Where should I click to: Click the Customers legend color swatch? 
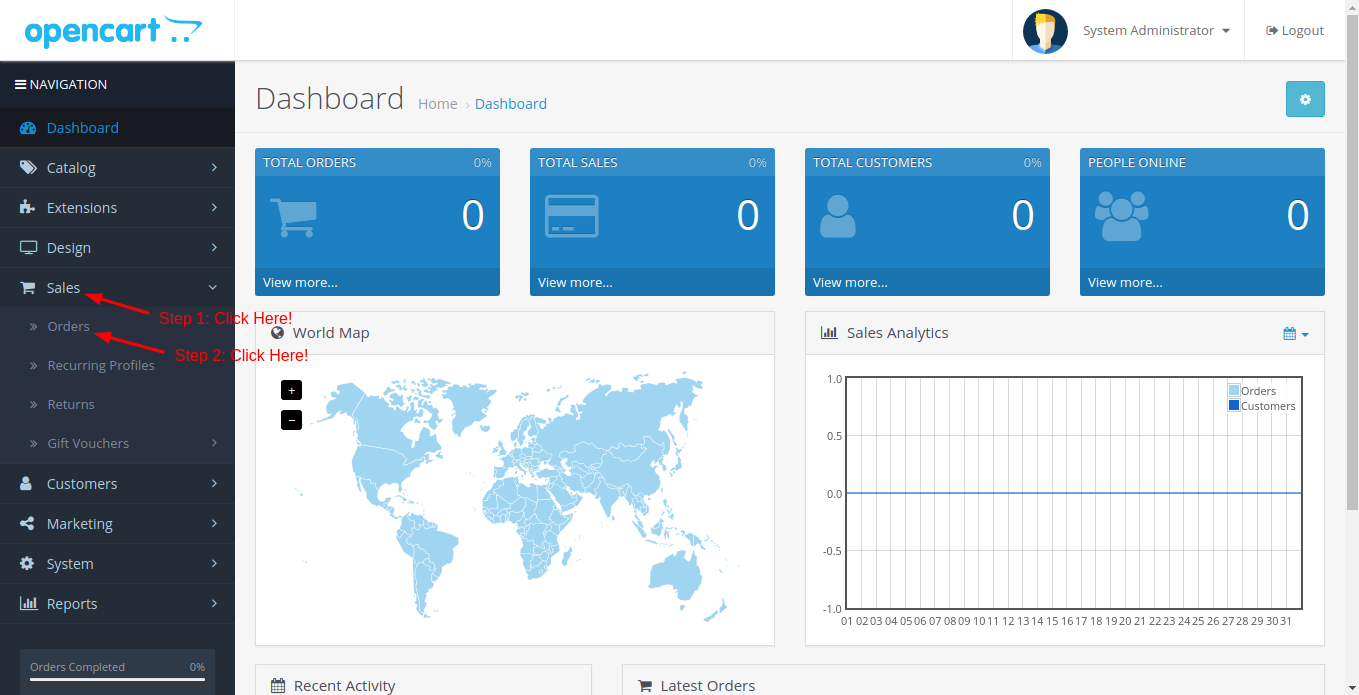(x=1234, y=406)
